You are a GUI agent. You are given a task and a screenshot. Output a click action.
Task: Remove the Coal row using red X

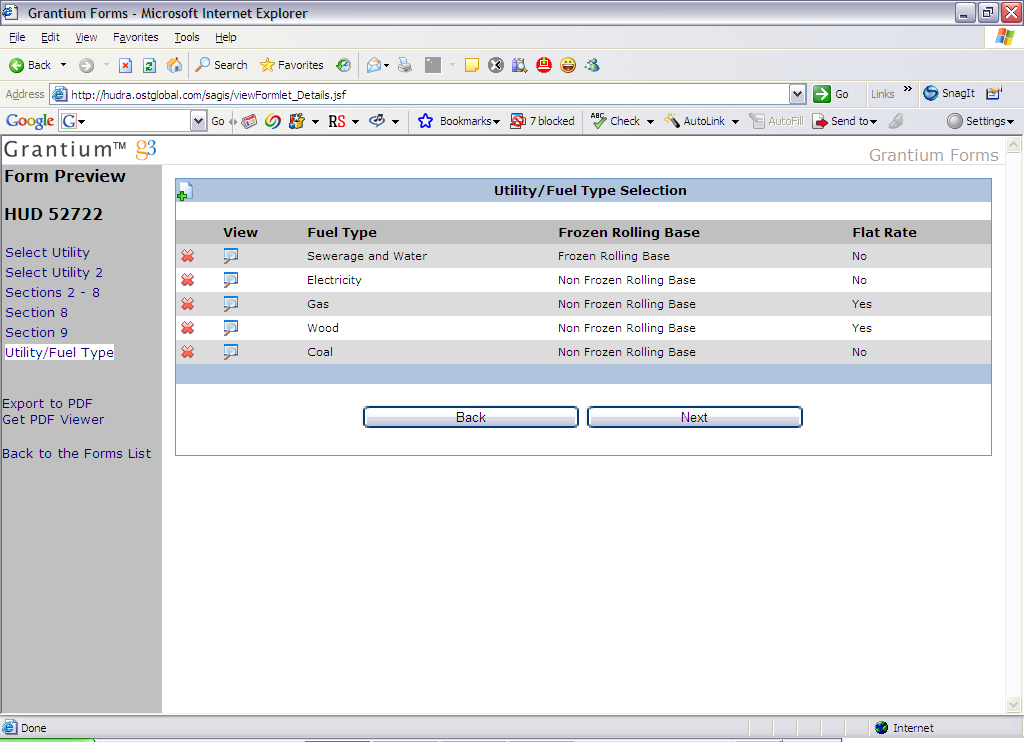187,352
